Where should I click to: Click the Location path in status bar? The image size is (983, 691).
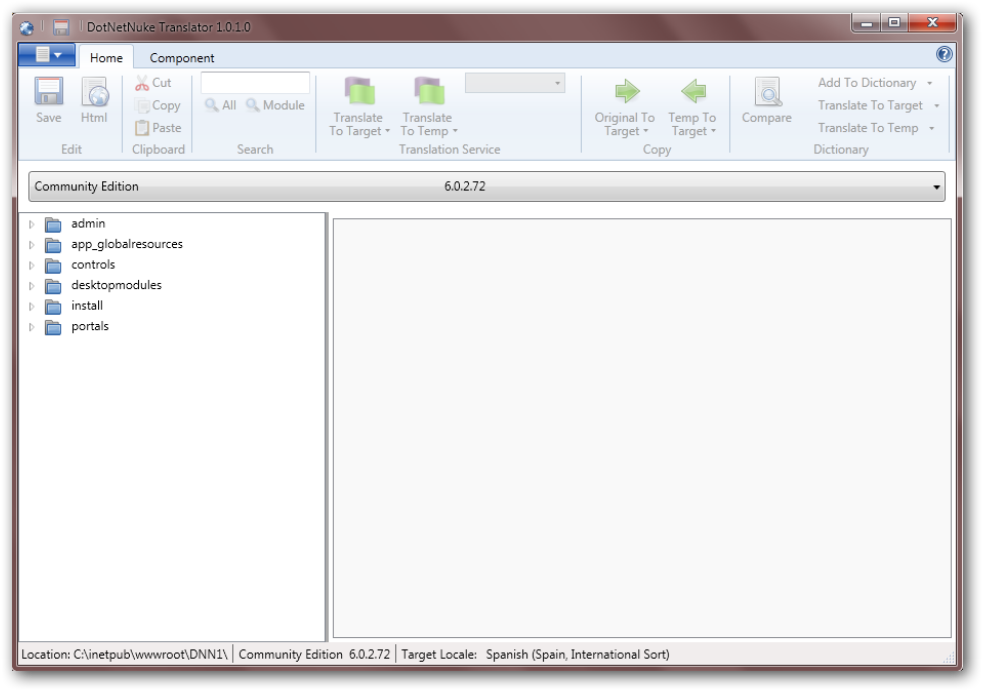coord(125,654)
